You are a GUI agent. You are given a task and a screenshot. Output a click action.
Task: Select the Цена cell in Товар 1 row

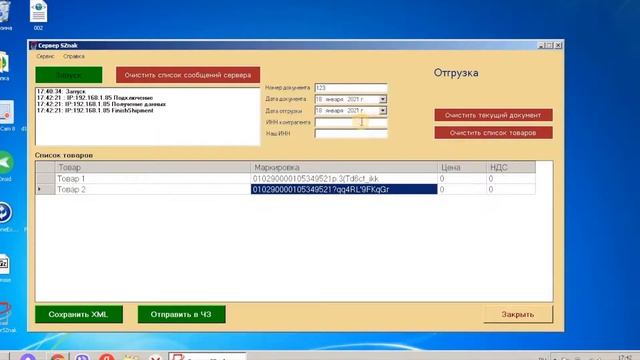pyautogui.click(x=462, y=178)
